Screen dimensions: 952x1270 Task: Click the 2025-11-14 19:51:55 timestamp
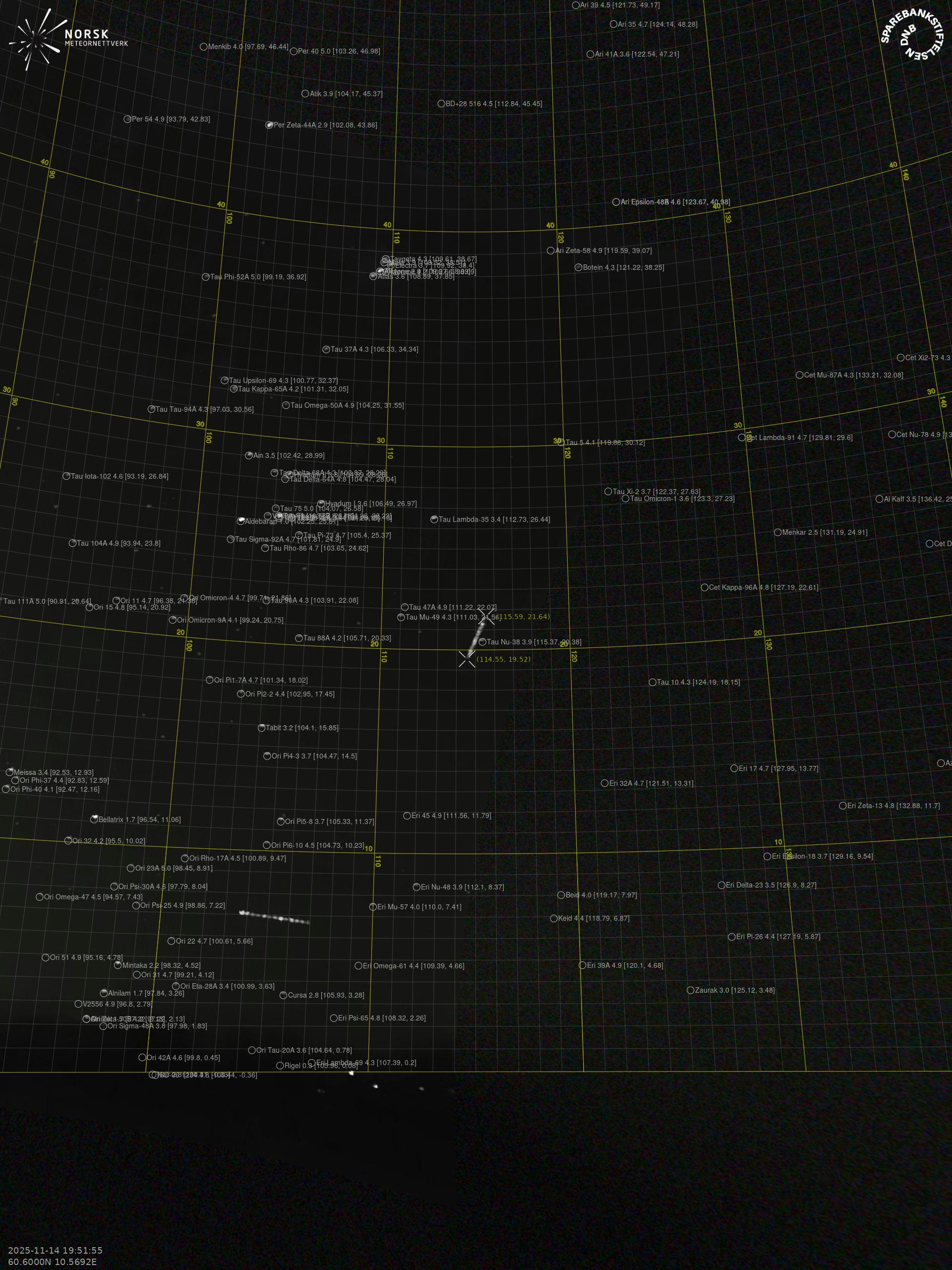point(55,1250)
